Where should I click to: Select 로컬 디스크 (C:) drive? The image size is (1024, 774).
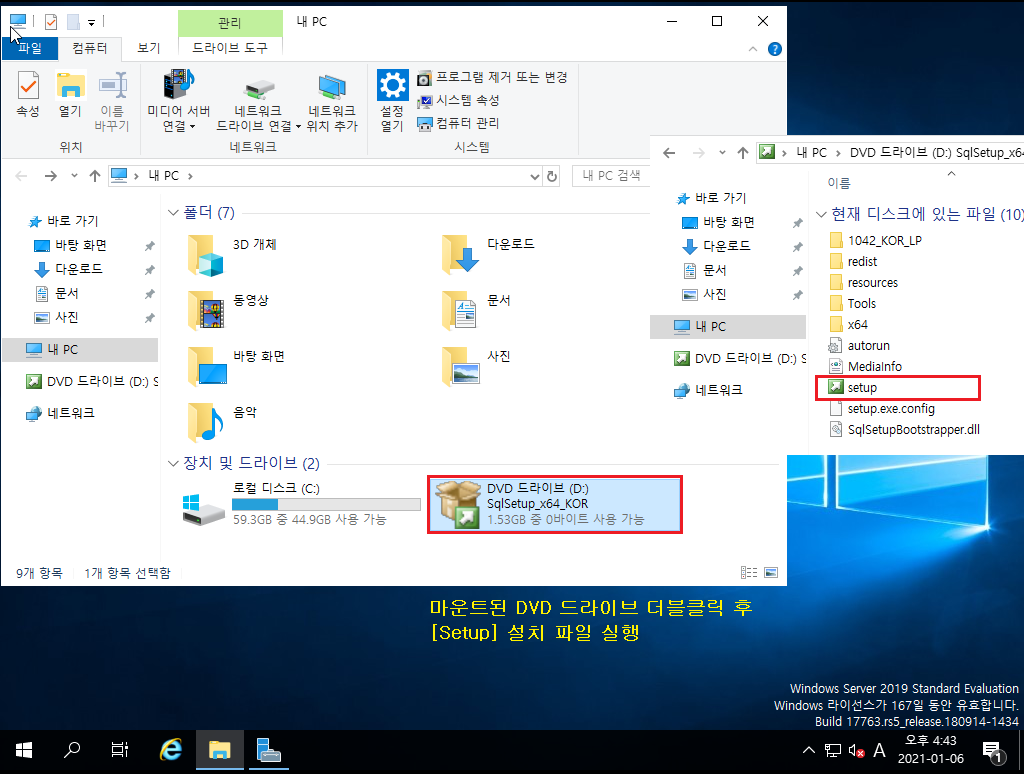coord(300,504)
